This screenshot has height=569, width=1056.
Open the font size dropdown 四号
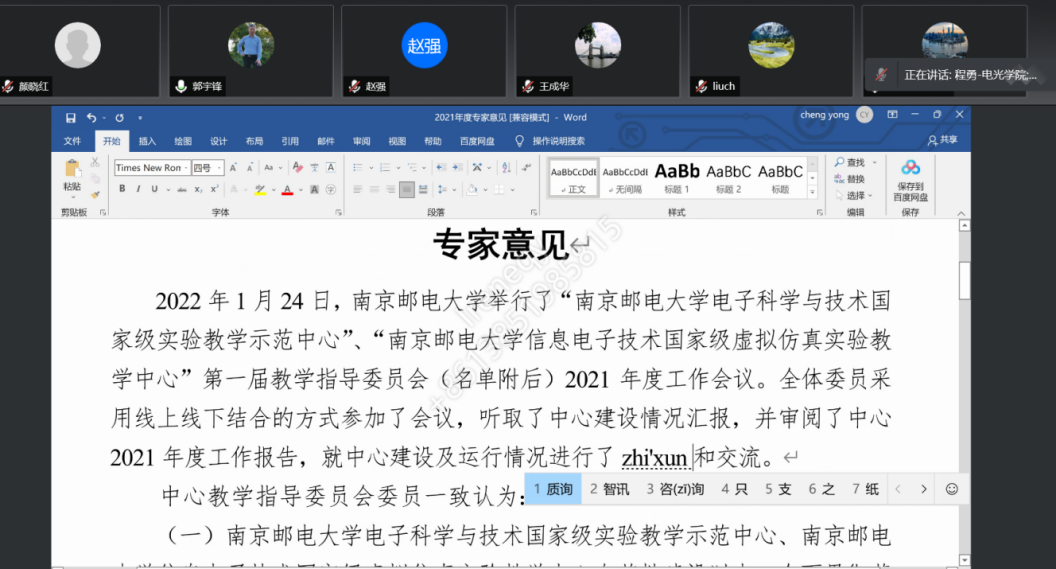click(207, 168)
